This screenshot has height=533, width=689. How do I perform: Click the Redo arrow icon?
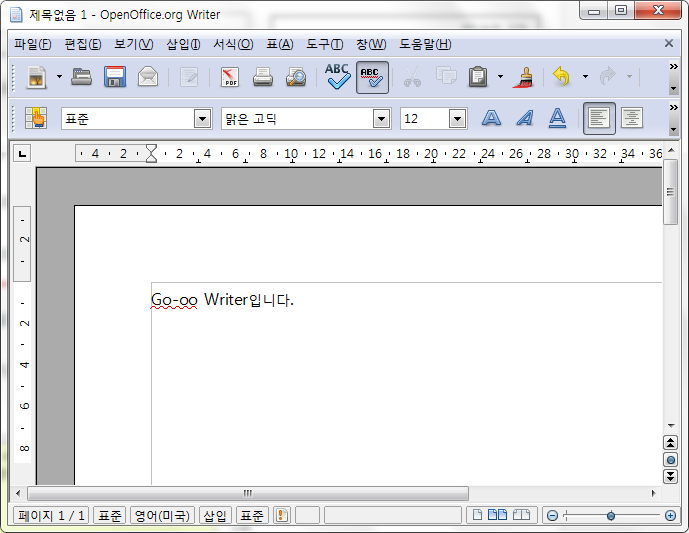(x=607, y=76)
